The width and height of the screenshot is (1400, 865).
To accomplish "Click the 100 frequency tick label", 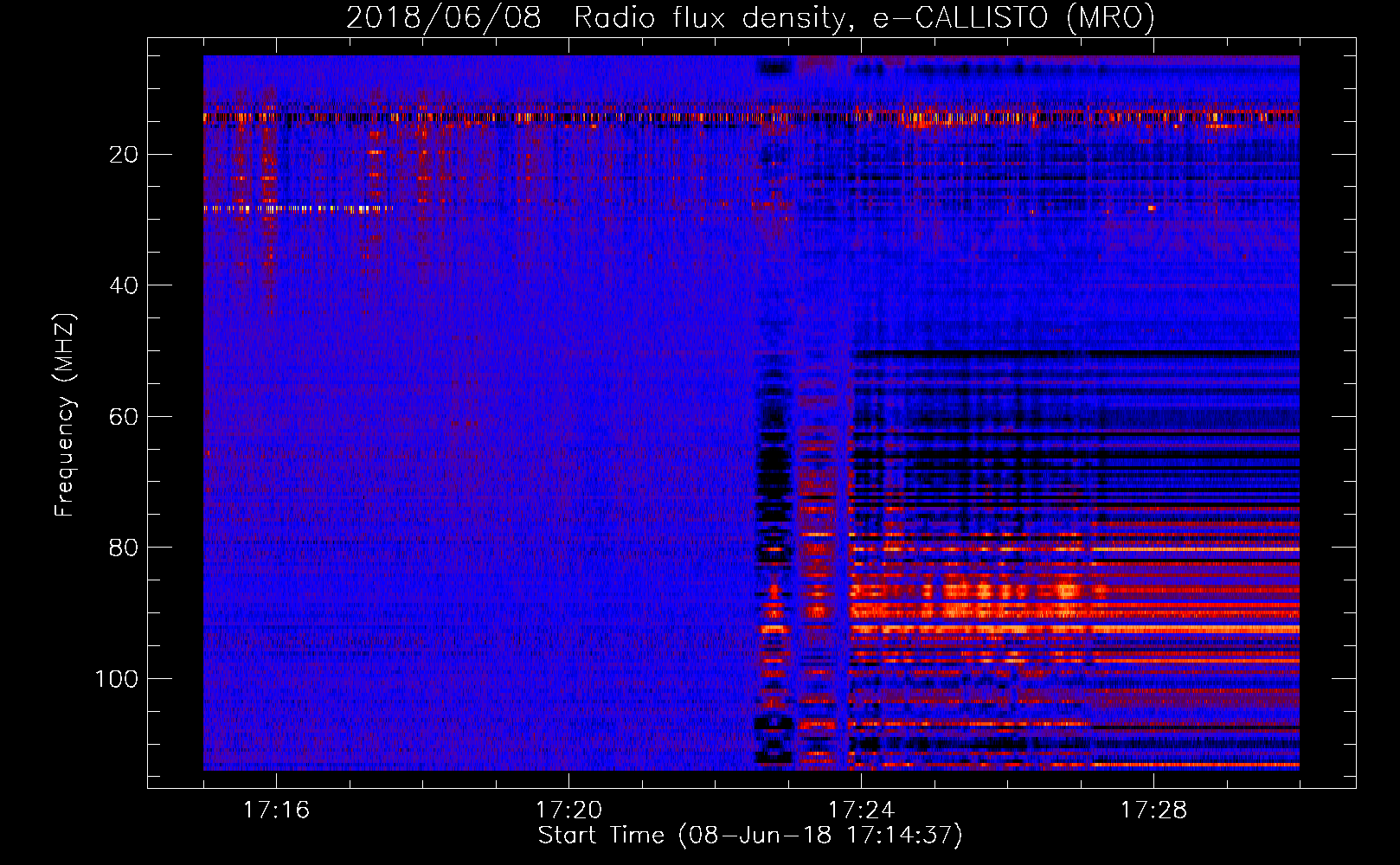I will click(116, 679).
